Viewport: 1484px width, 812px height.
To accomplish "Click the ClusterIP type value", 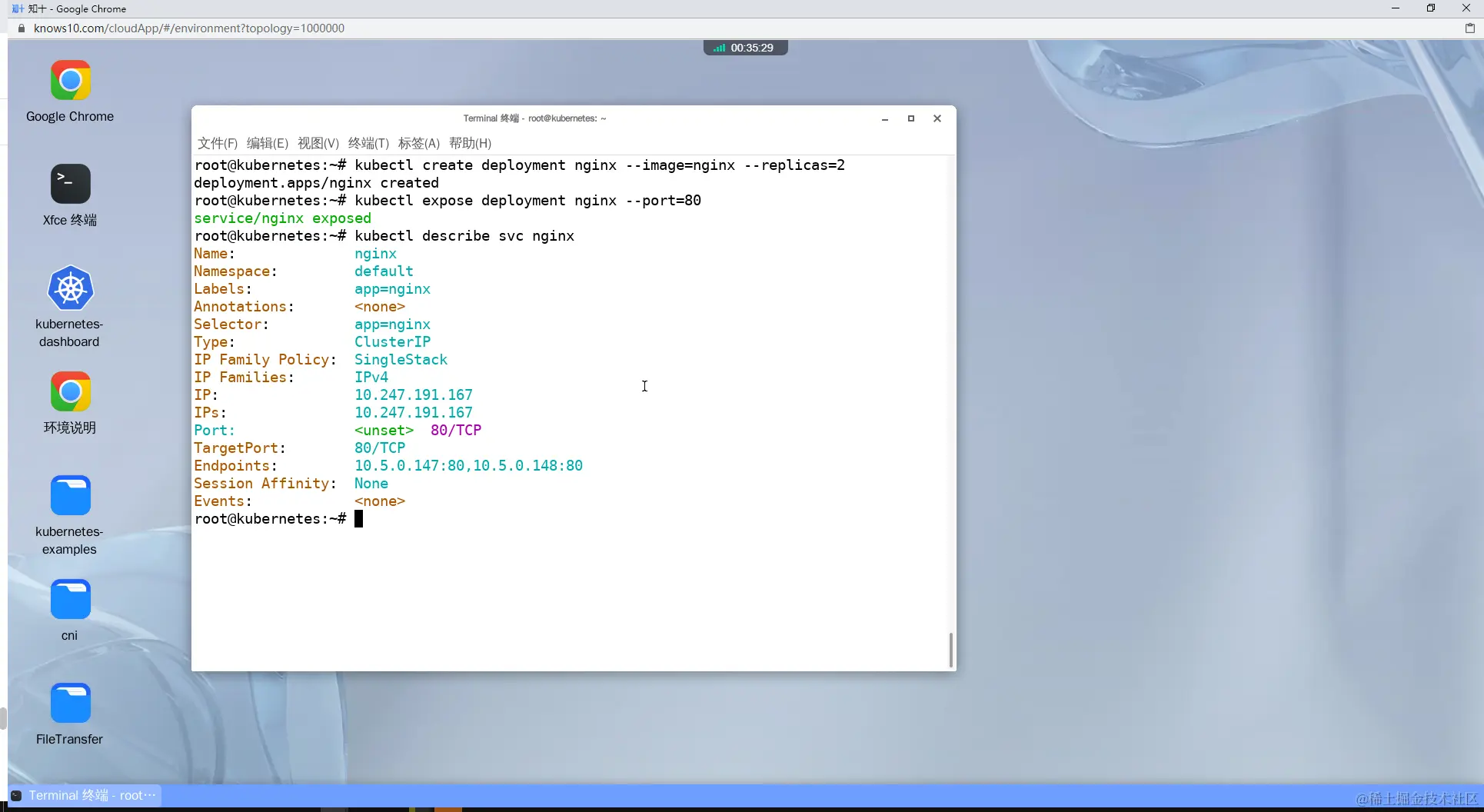I will point(392,342).
